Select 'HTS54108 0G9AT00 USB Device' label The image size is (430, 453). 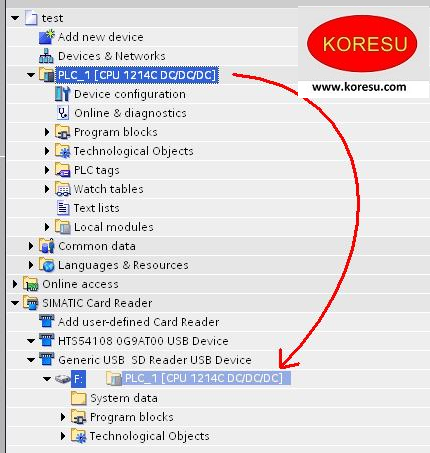click(x=143, y=341)
